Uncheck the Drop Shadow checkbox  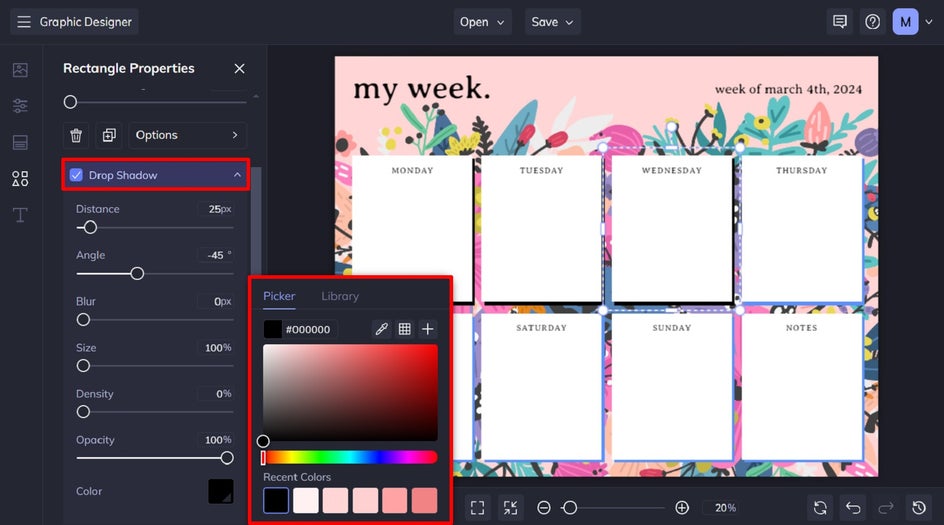pyautogui.click(x=76, y=175)
